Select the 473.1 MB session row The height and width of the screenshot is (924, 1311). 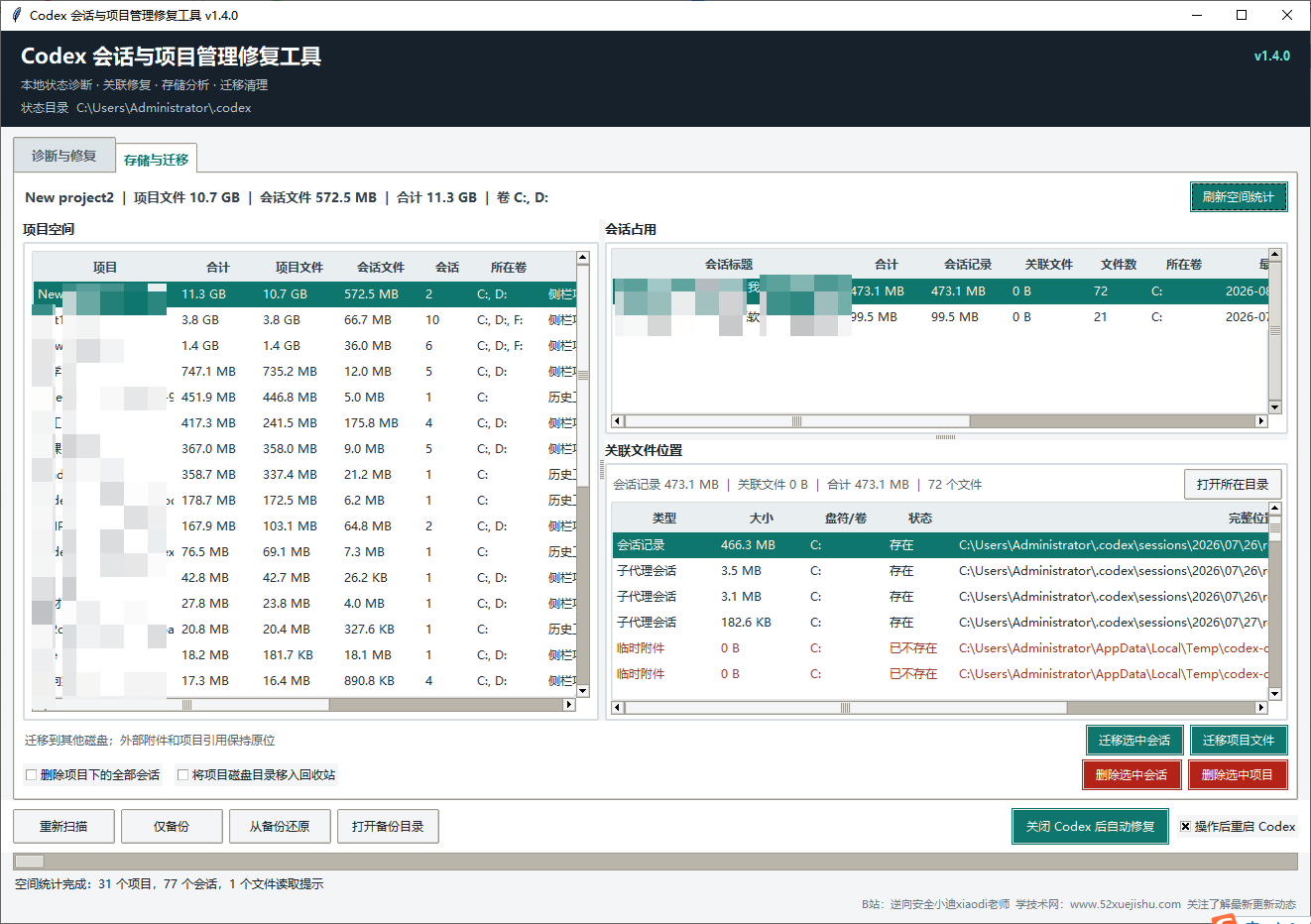(x=940, y=291)
